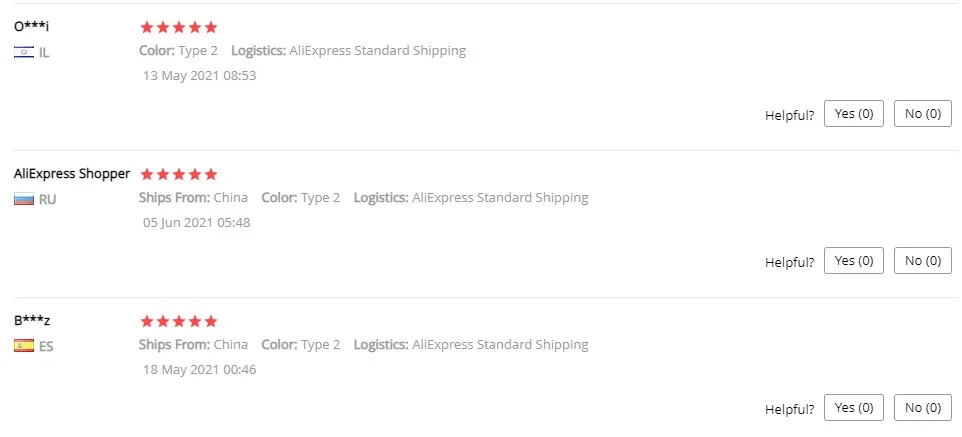This screenshot has height=437, width=962.
Task: Click the Russia flag icon beside RU
Action: [x=24, y=199]
